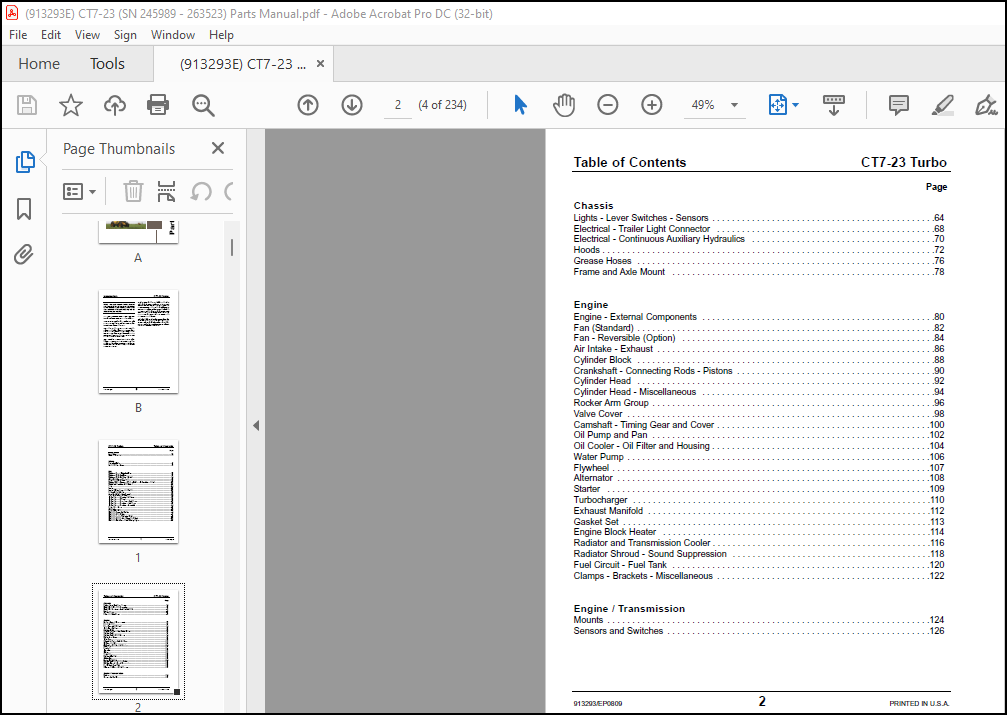
Task: Switch to the Home tab
Action: 39,64
